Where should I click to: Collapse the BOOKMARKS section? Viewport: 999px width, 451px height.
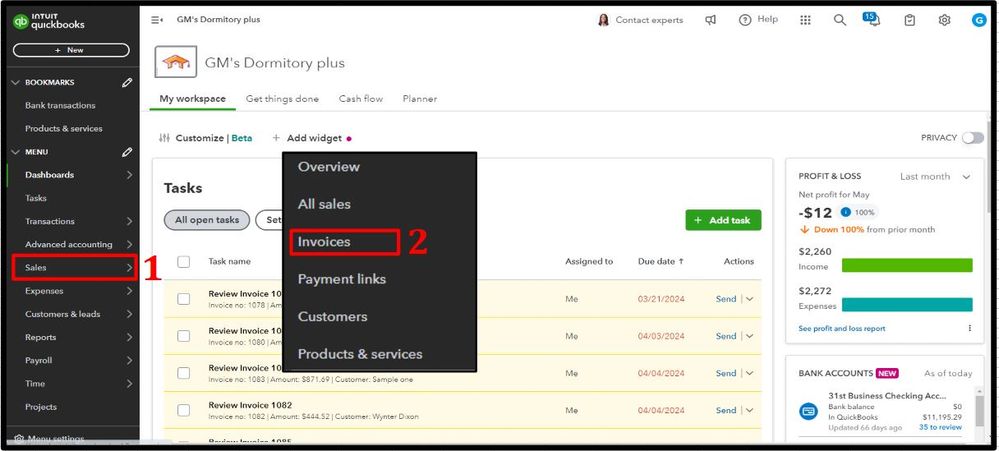pyautogui.click(x=17, y=82)
